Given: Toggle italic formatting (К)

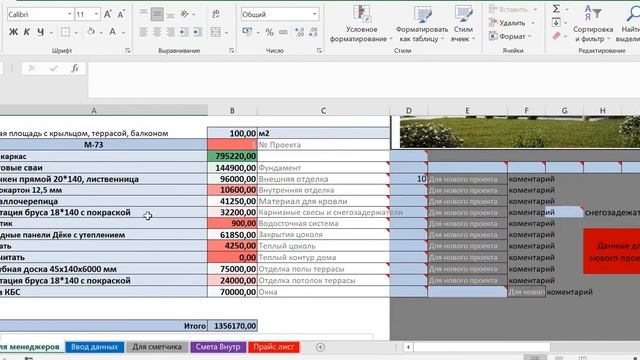Looking at the screenshot, I should coord(27,32).
